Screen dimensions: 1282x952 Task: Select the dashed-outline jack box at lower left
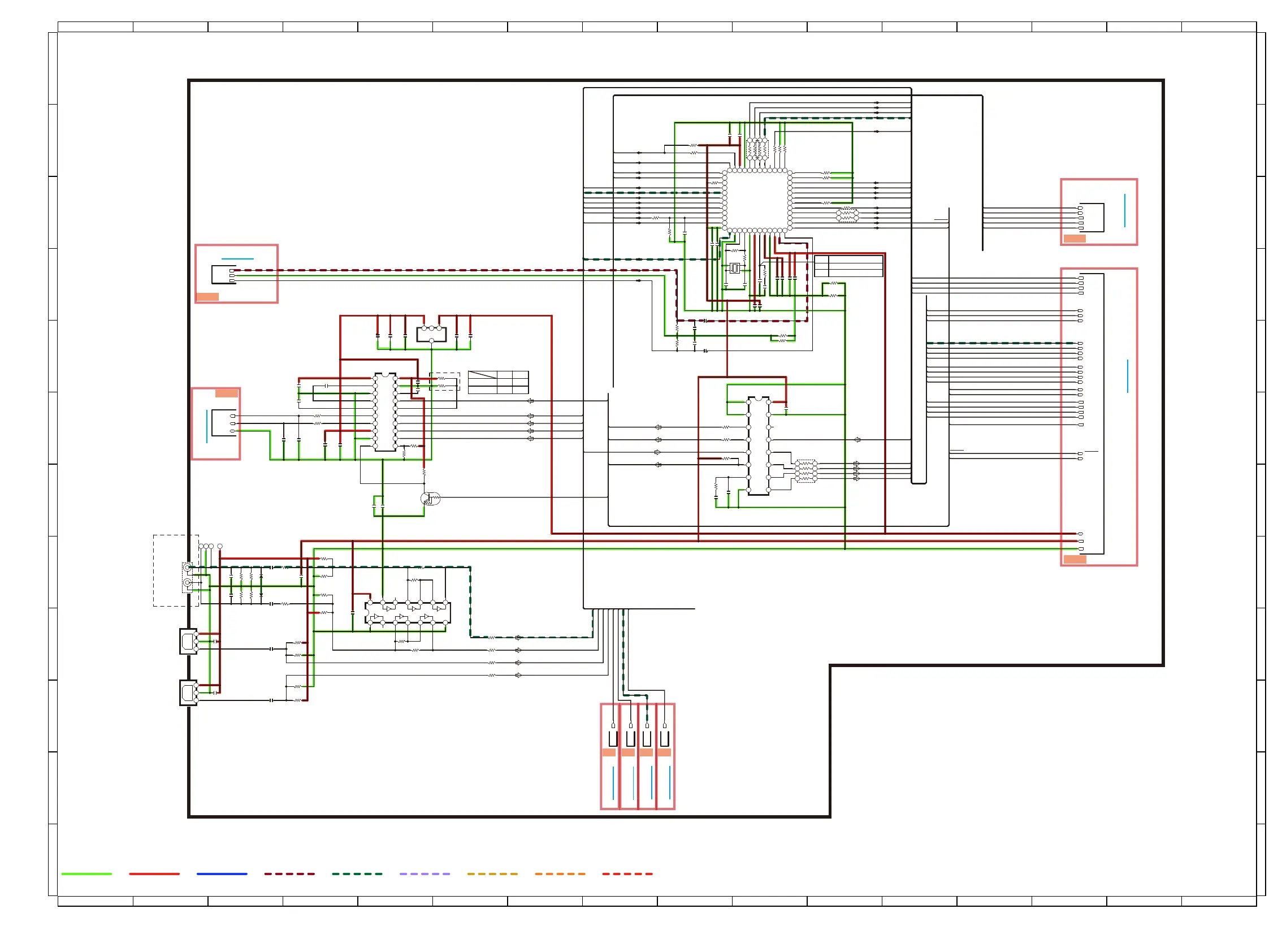pyautogui.click(x=176, y=570)
